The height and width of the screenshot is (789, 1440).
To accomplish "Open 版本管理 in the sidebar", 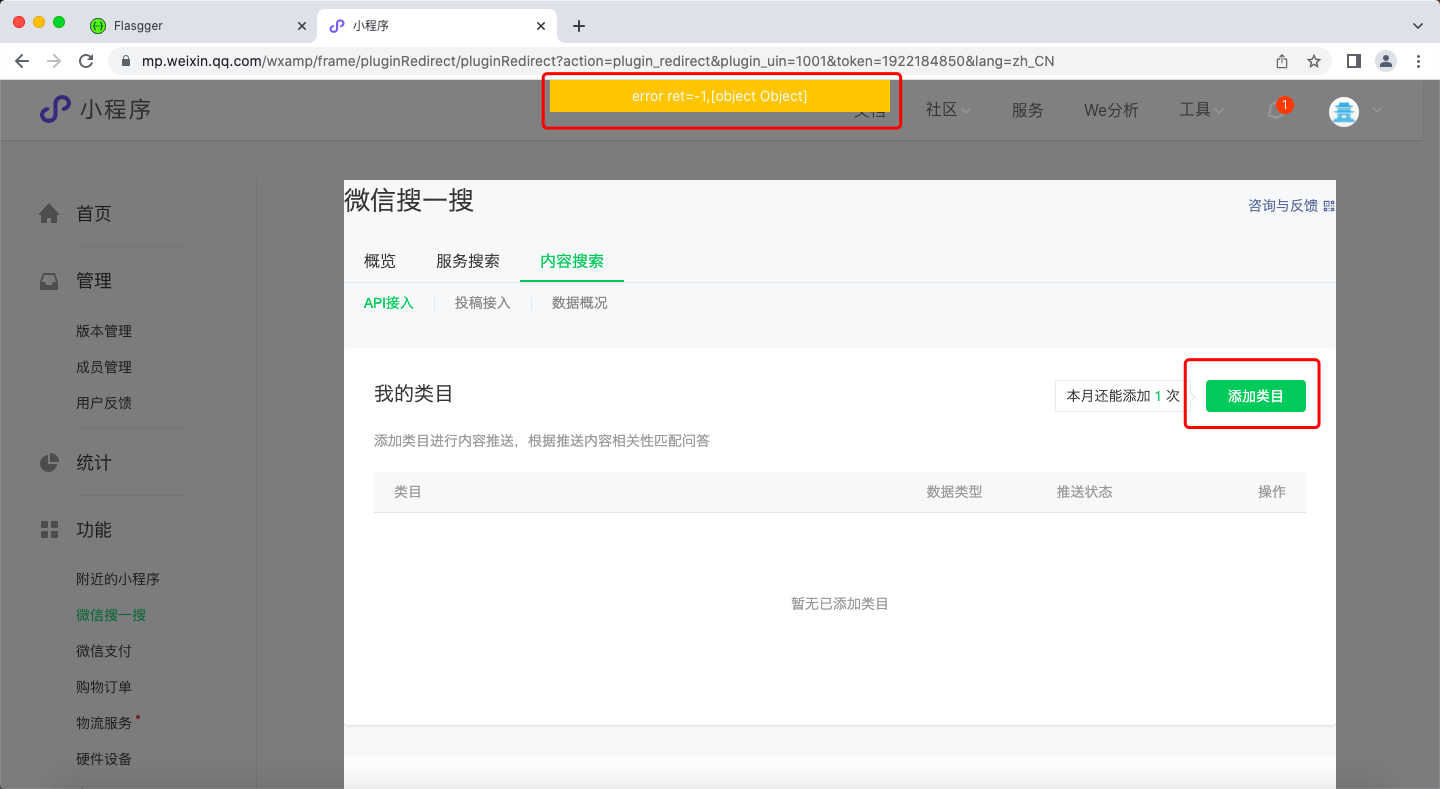I will (x=104, y=331).
